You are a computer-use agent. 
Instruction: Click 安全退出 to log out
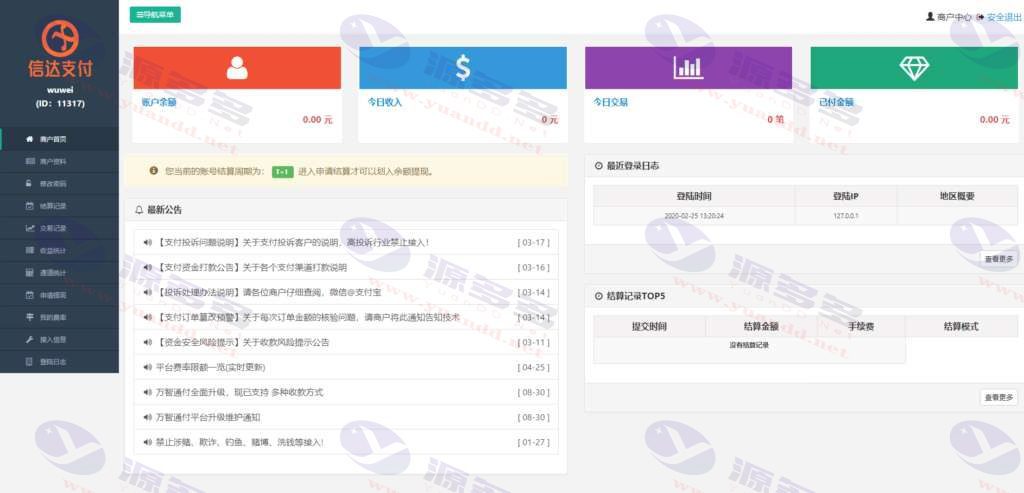pos(1004,18)
